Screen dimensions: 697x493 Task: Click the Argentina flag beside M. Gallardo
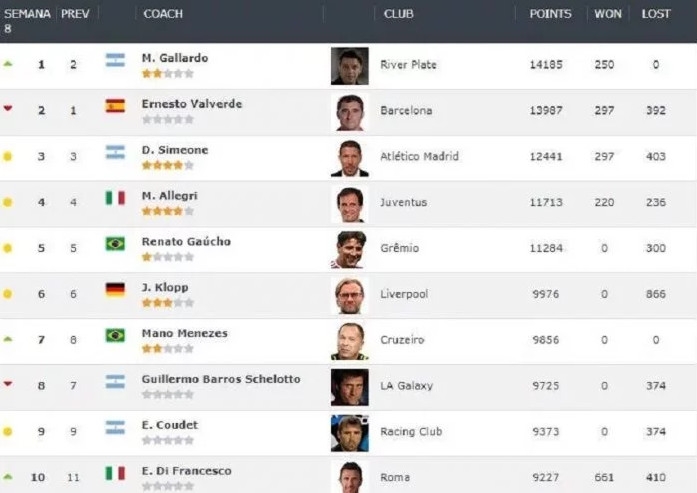(x=115, y=60)
